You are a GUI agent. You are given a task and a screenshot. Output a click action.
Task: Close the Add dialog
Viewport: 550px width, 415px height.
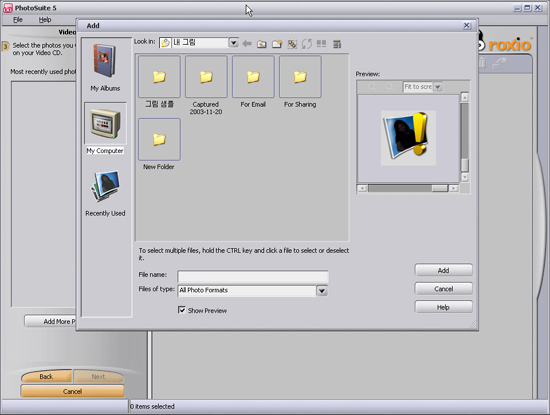pos(466,26)
